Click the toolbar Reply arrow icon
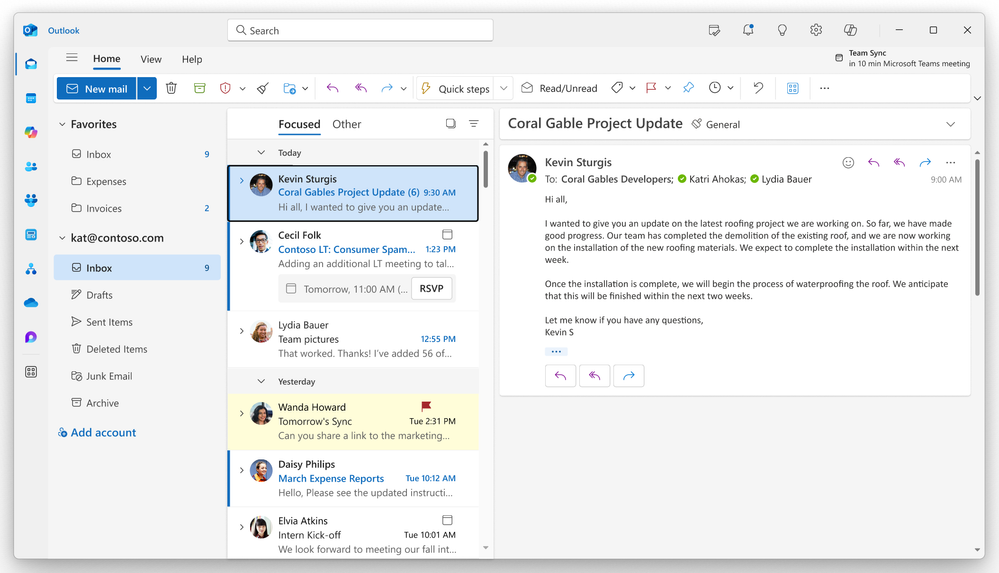The image size is (999, 573). (x=332, y=88)
